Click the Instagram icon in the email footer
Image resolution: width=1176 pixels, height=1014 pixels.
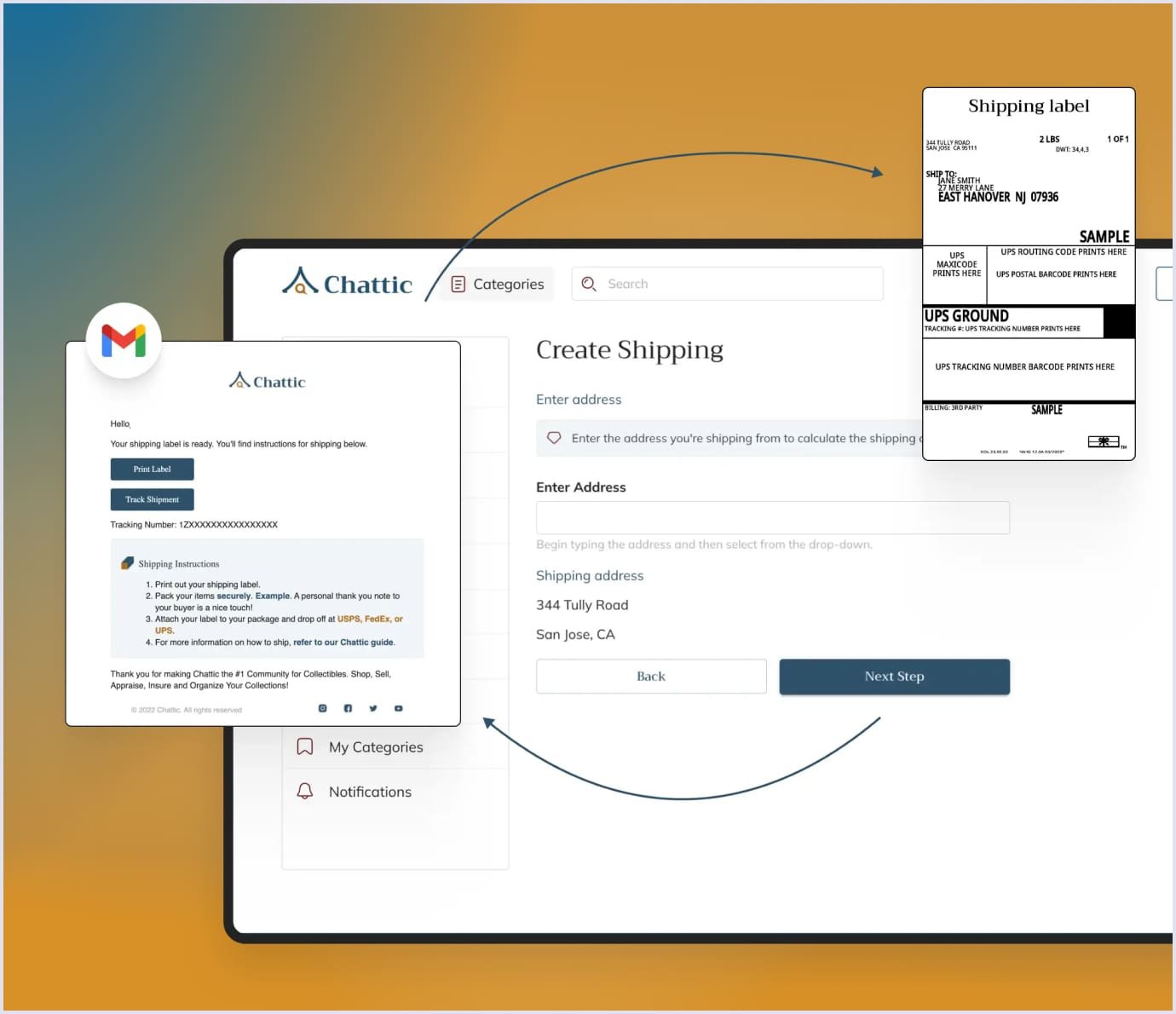click(322, 708)
